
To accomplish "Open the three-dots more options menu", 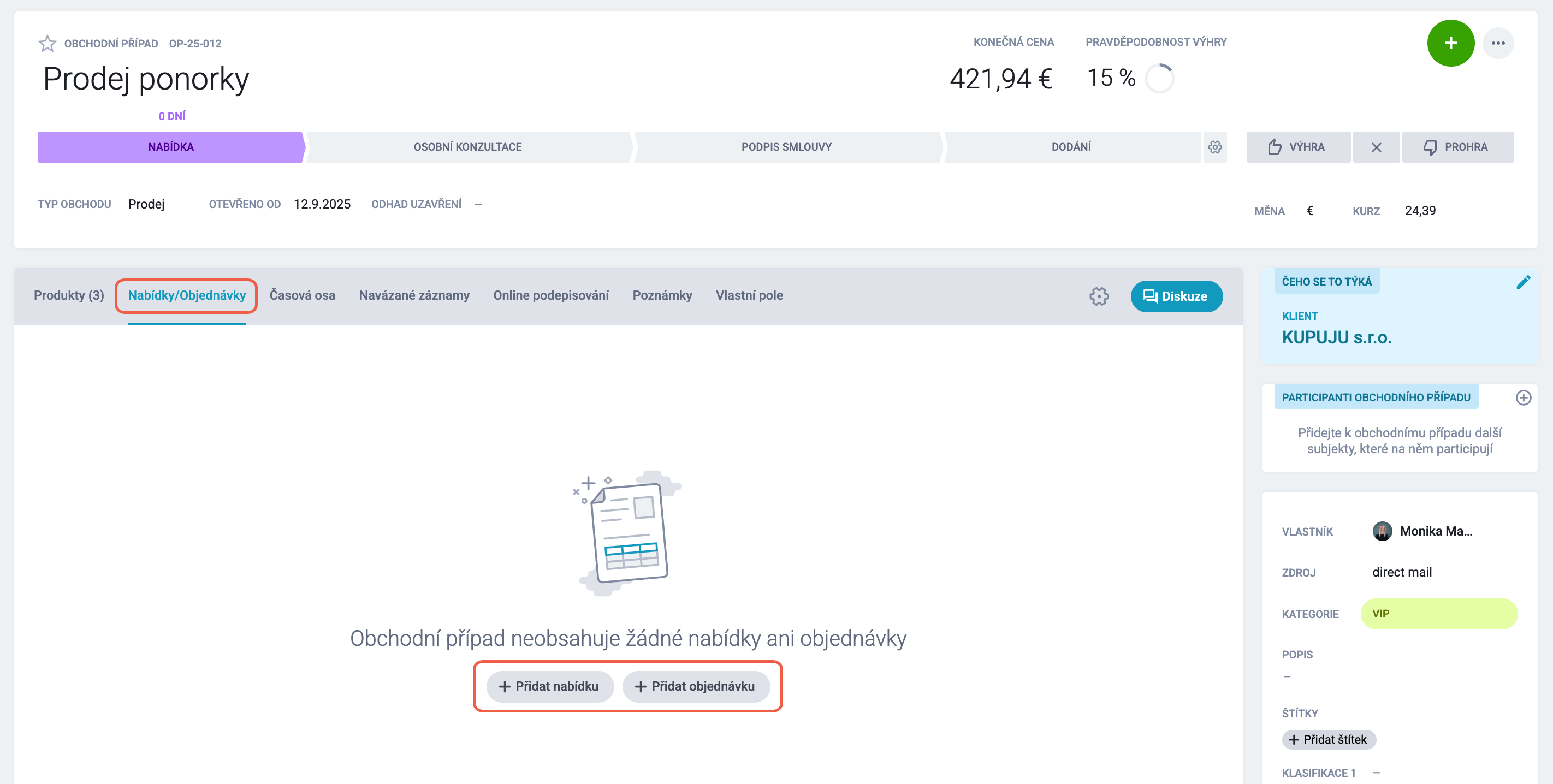I will pos(1498,43).
